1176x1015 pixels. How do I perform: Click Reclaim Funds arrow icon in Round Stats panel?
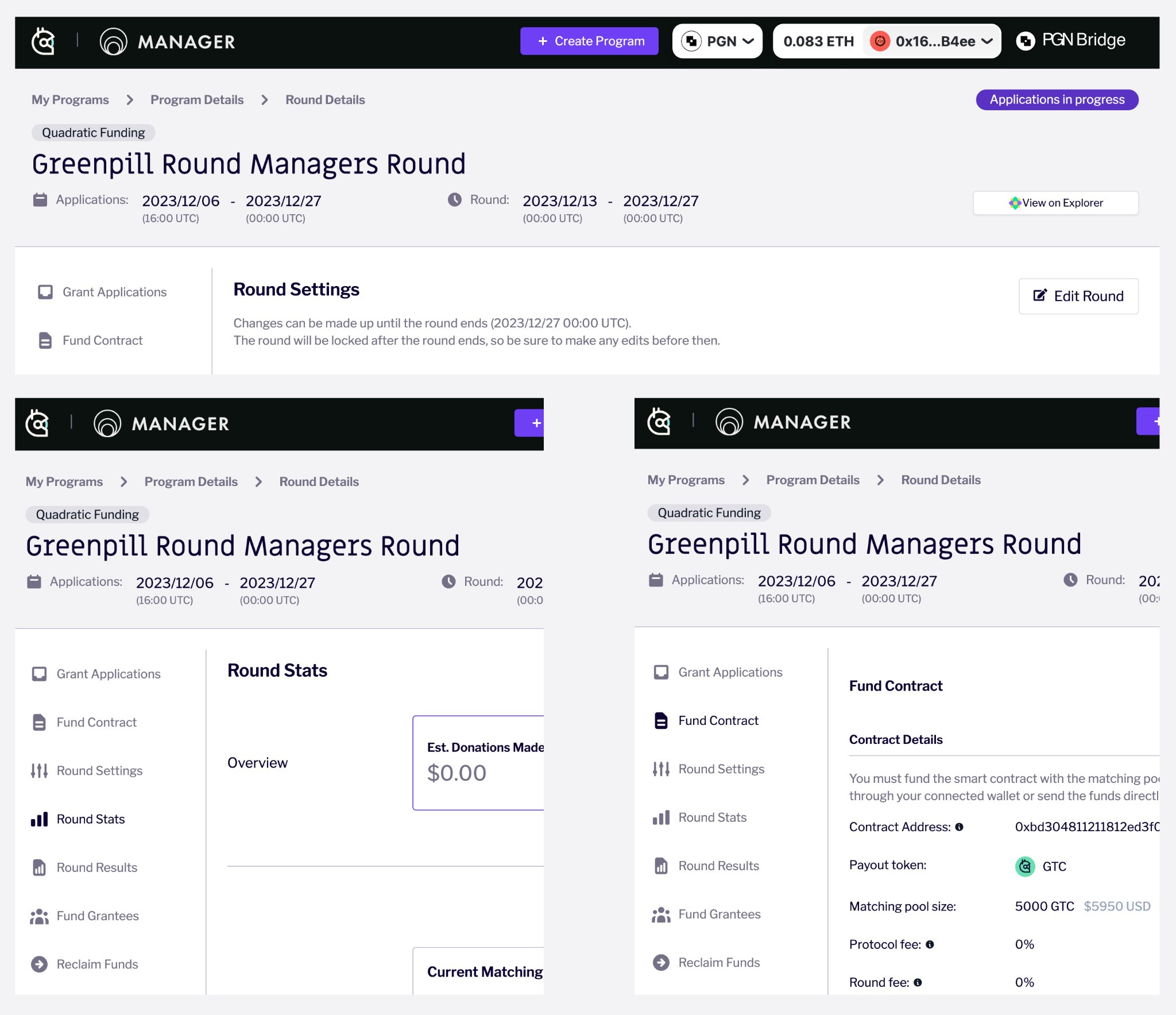point(39,964)
